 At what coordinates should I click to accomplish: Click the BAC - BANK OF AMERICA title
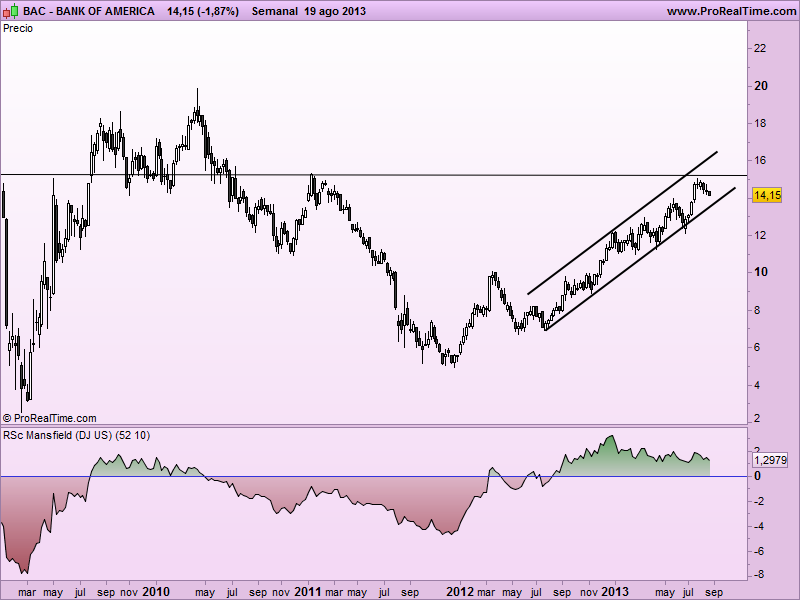coord(89,11)
